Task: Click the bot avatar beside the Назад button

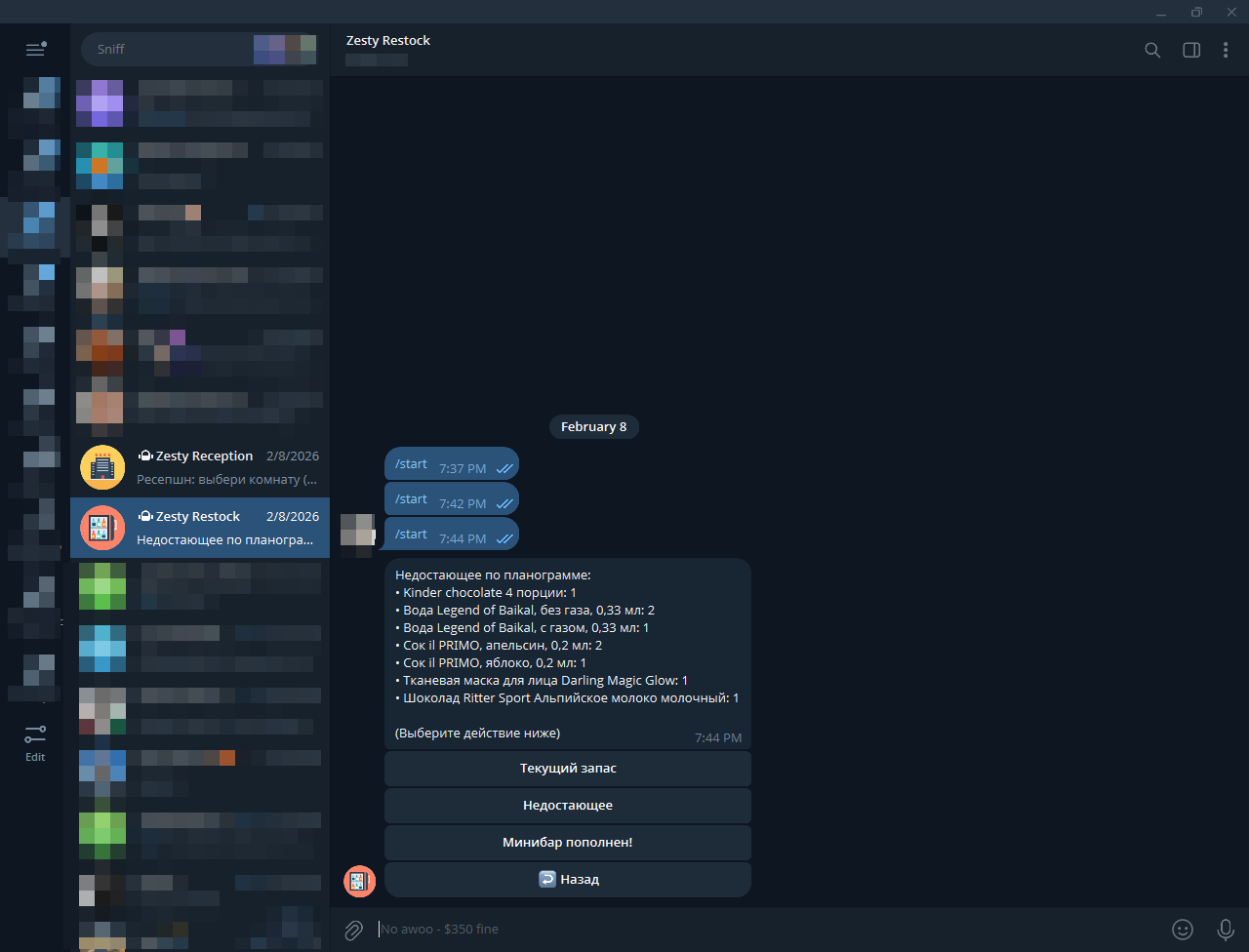Action: pos(359,881)
